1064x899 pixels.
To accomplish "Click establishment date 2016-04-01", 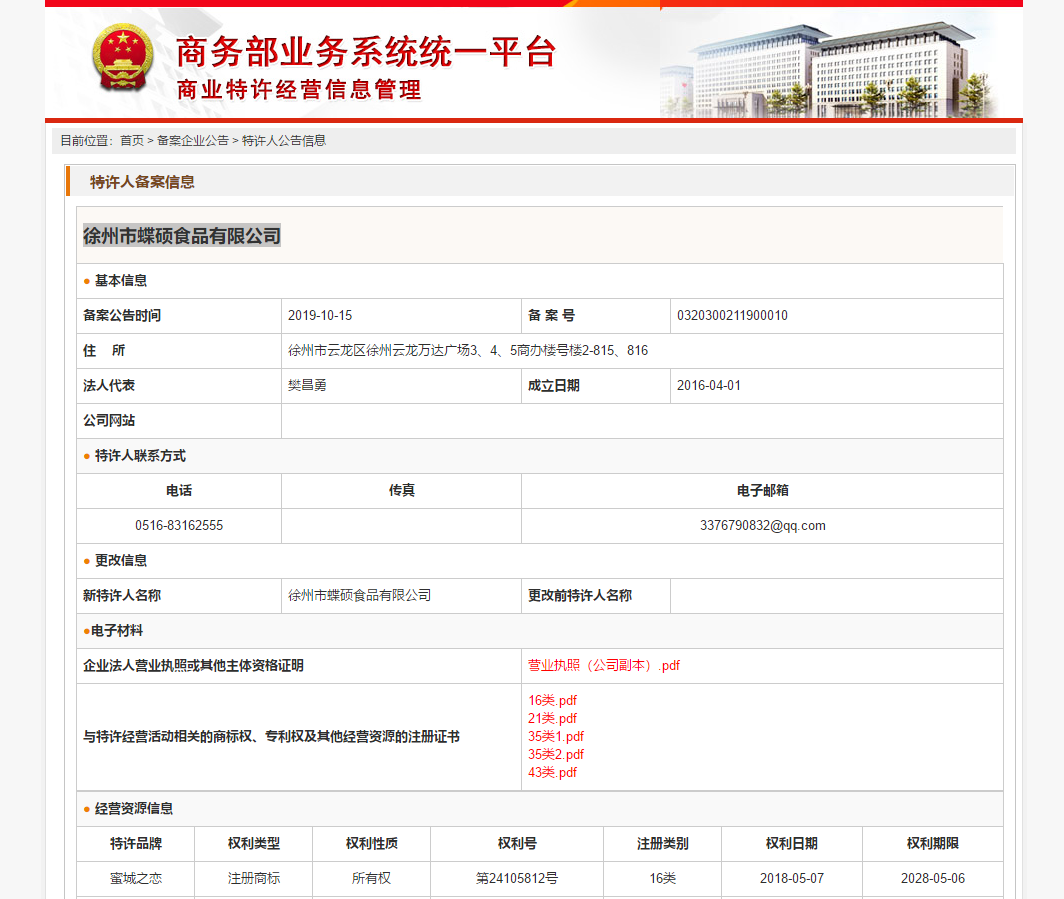I will point(708,385).
